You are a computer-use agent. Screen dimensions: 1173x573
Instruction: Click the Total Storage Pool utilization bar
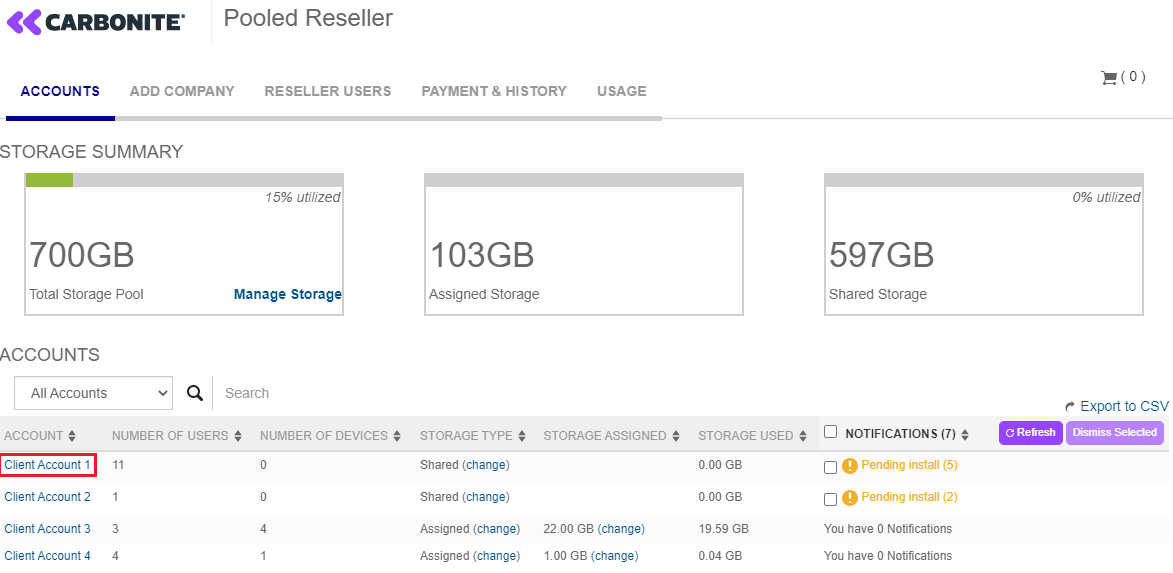184,180
